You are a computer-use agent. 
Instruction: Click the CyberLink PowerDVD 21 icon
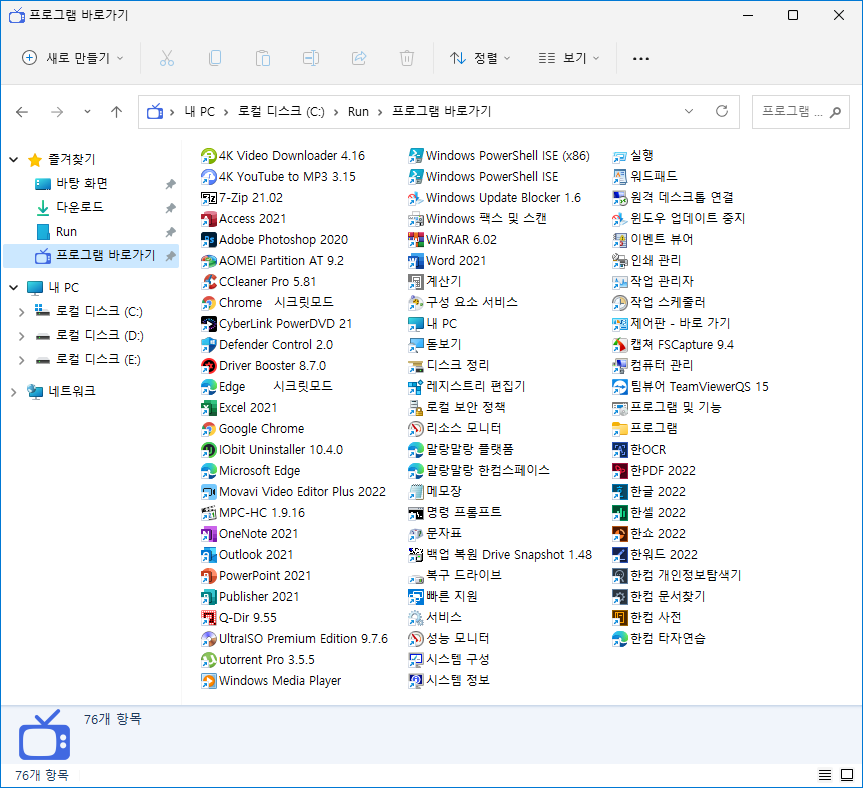click(x=209, y=324)
